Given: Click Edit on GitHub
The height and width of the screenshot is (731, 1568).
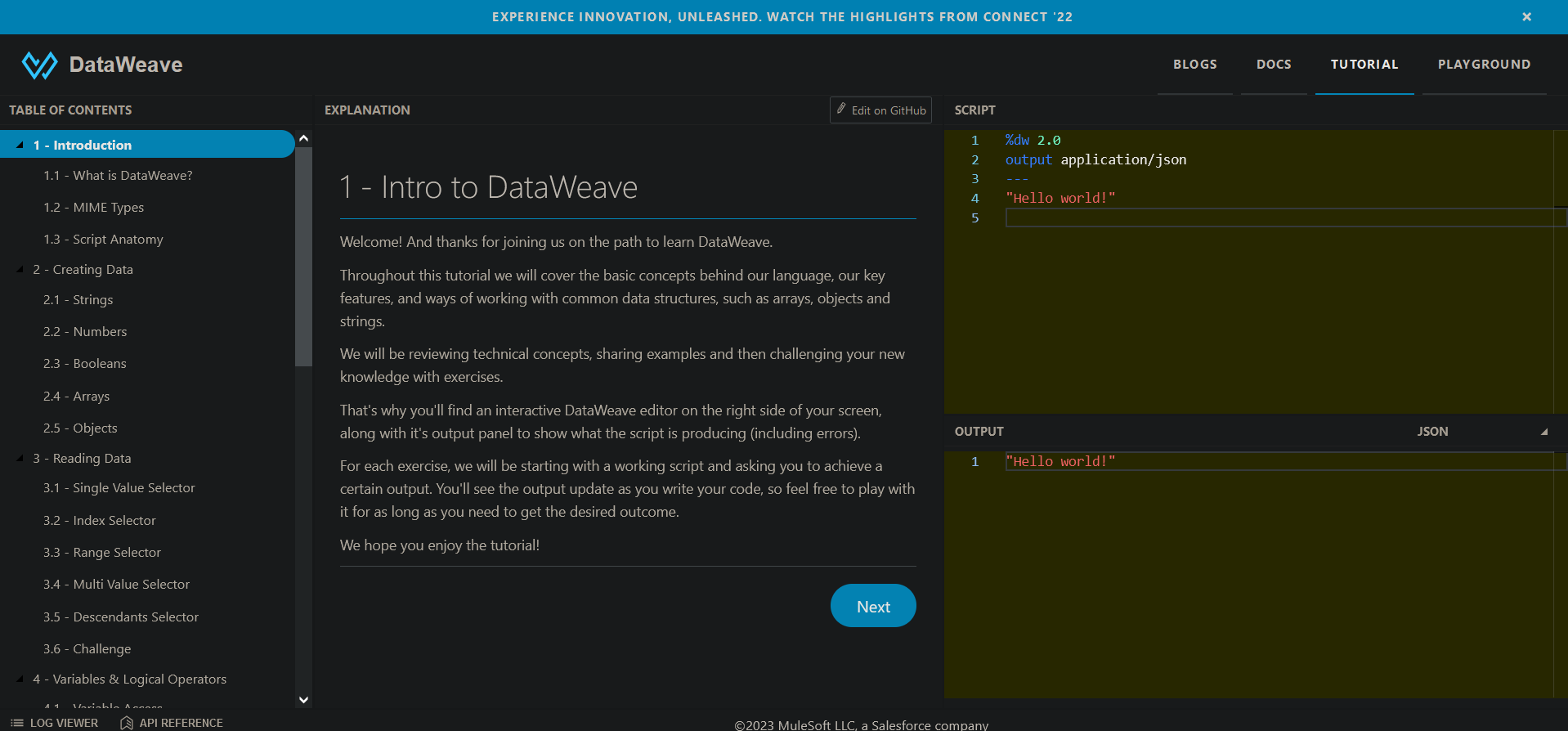Looking at the screenshot, I should point(880,110).
